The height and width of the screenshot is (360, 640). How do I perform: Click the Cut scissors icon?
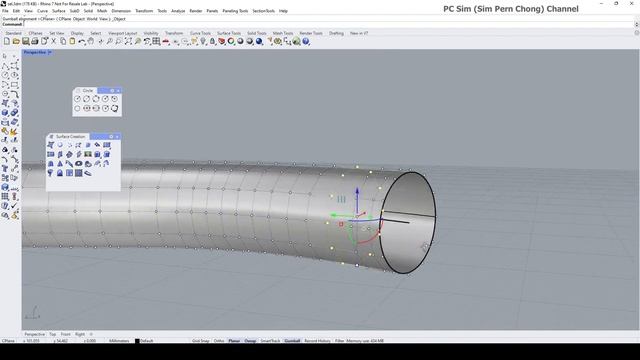click(53, 41)
